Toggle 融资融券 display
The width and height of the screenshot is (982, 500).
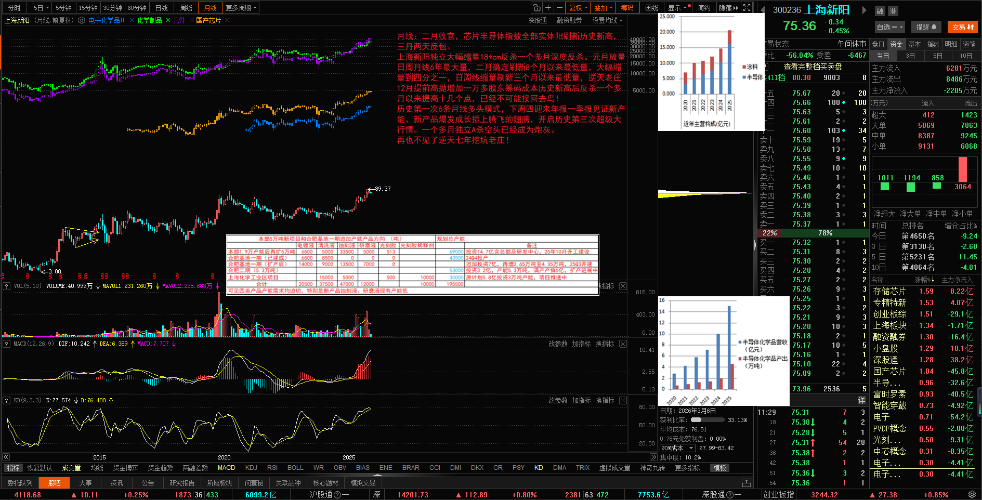click(571, 21)
